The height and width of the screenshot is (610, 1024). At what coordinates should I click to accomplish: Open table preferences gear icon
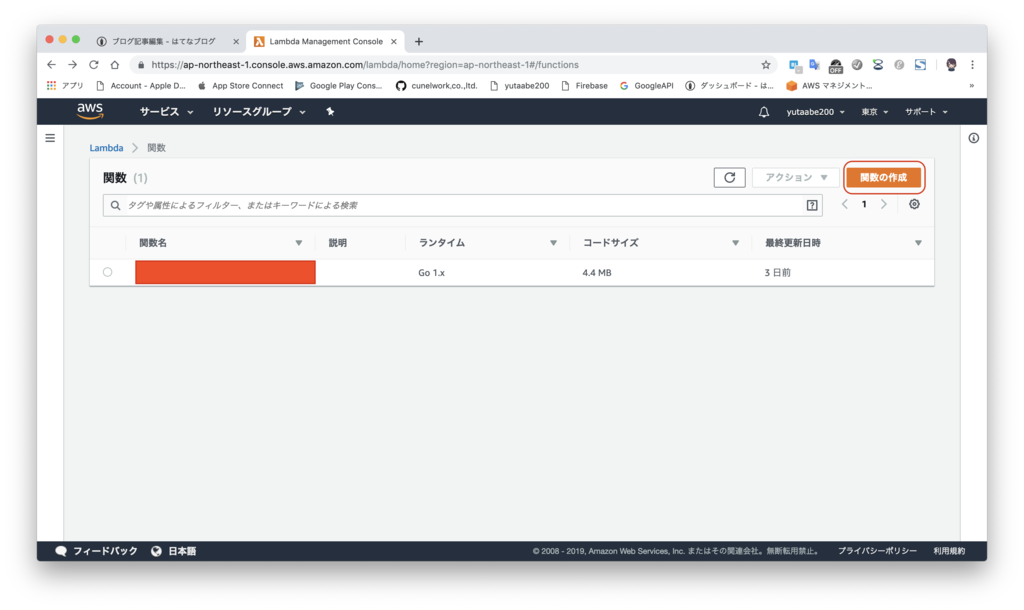pyautogui.click(x=914, y=204)
